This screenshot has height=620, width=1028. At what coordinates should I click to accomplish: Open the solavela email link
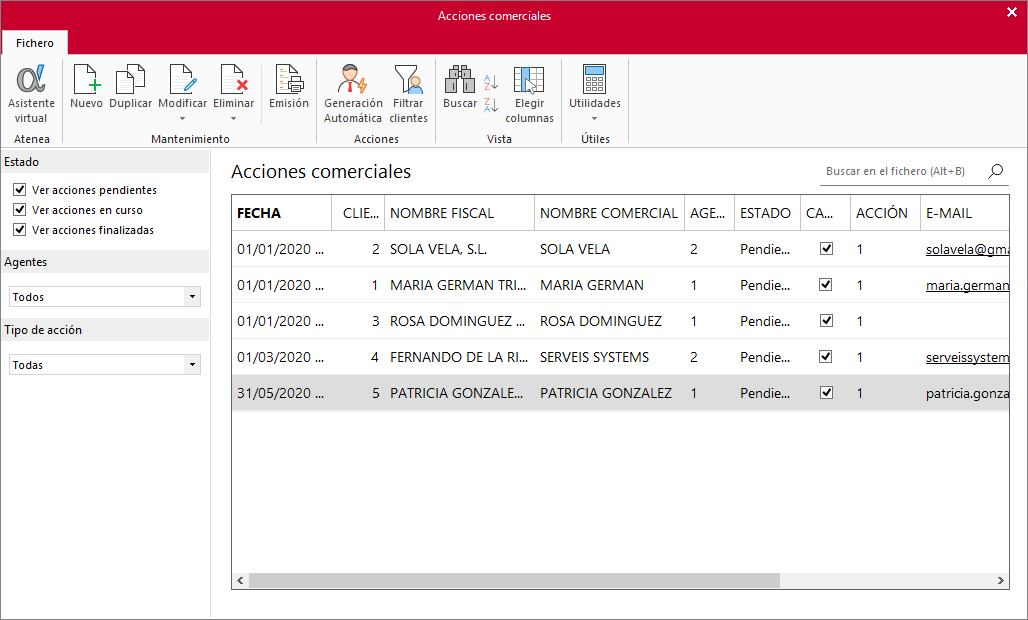tap(967, 249)
